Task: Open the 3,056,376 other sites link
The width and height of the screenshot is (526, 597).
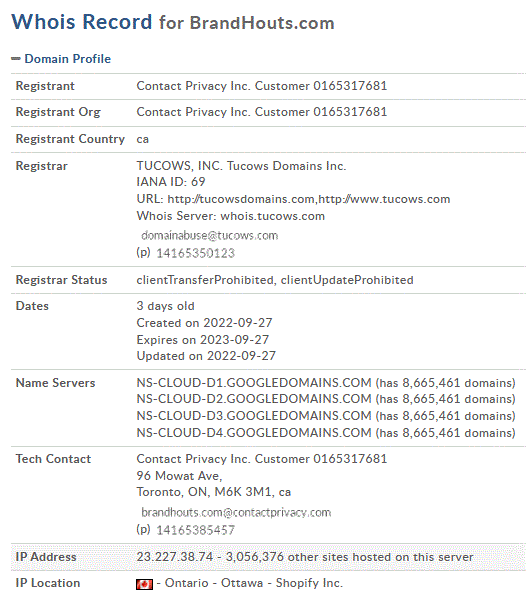Action: pos(349,557)
